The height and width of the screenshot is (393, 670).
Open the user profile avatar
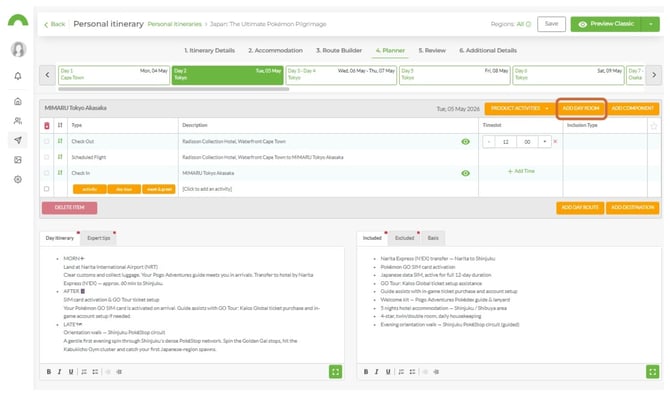(x=18, y=49)
